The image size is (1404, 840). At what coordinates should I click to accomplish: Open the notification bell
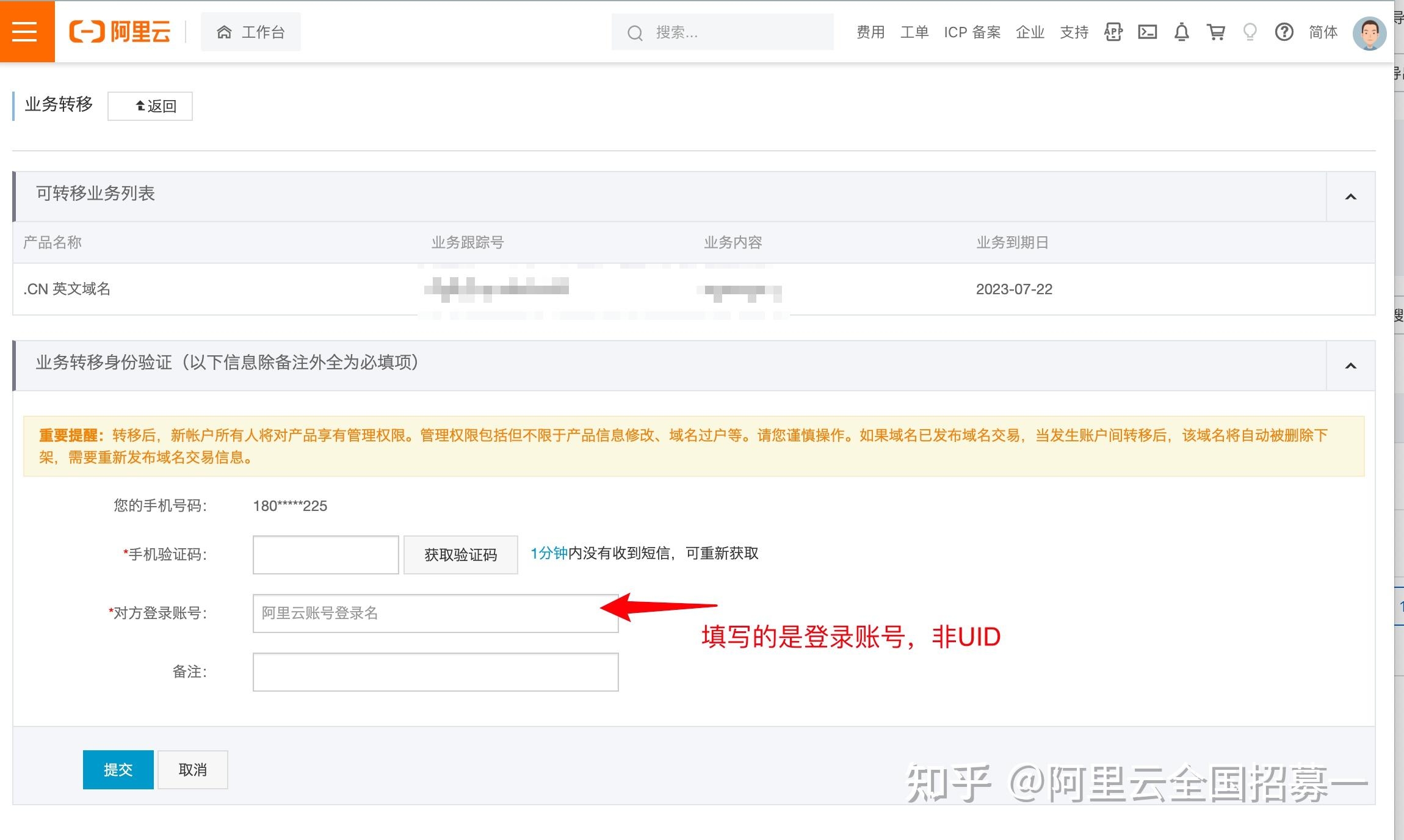[x=1181, y=32]
